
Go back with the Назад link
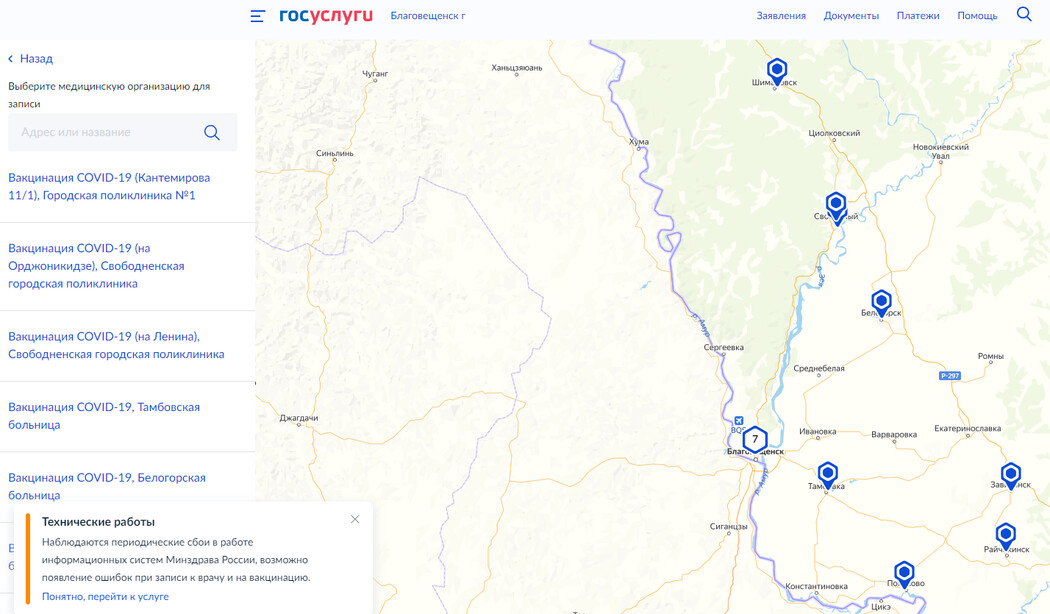(x=30, y=59)
